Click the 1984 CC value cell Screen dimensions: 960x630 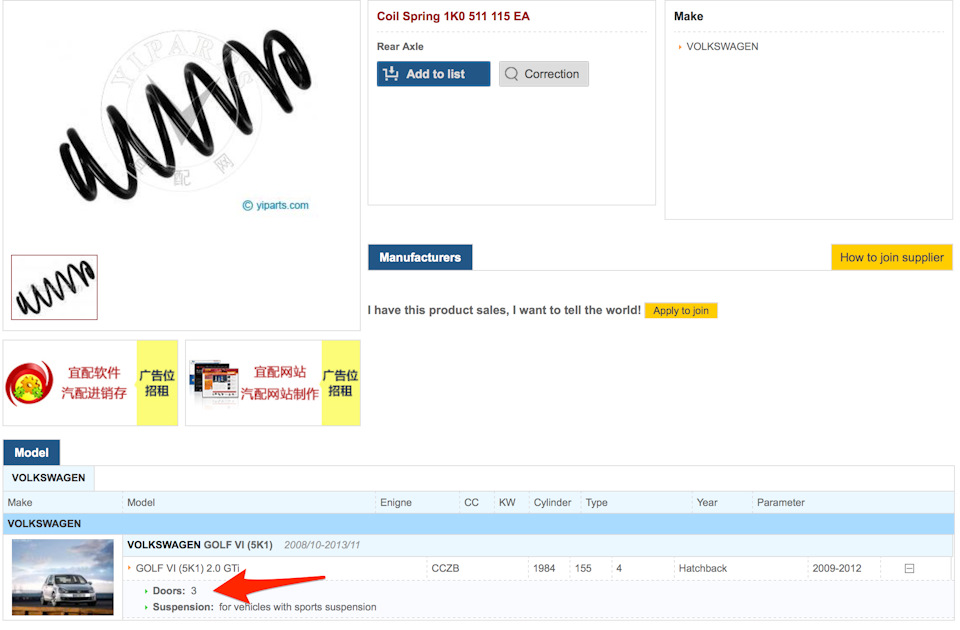(x=544, y=568)
